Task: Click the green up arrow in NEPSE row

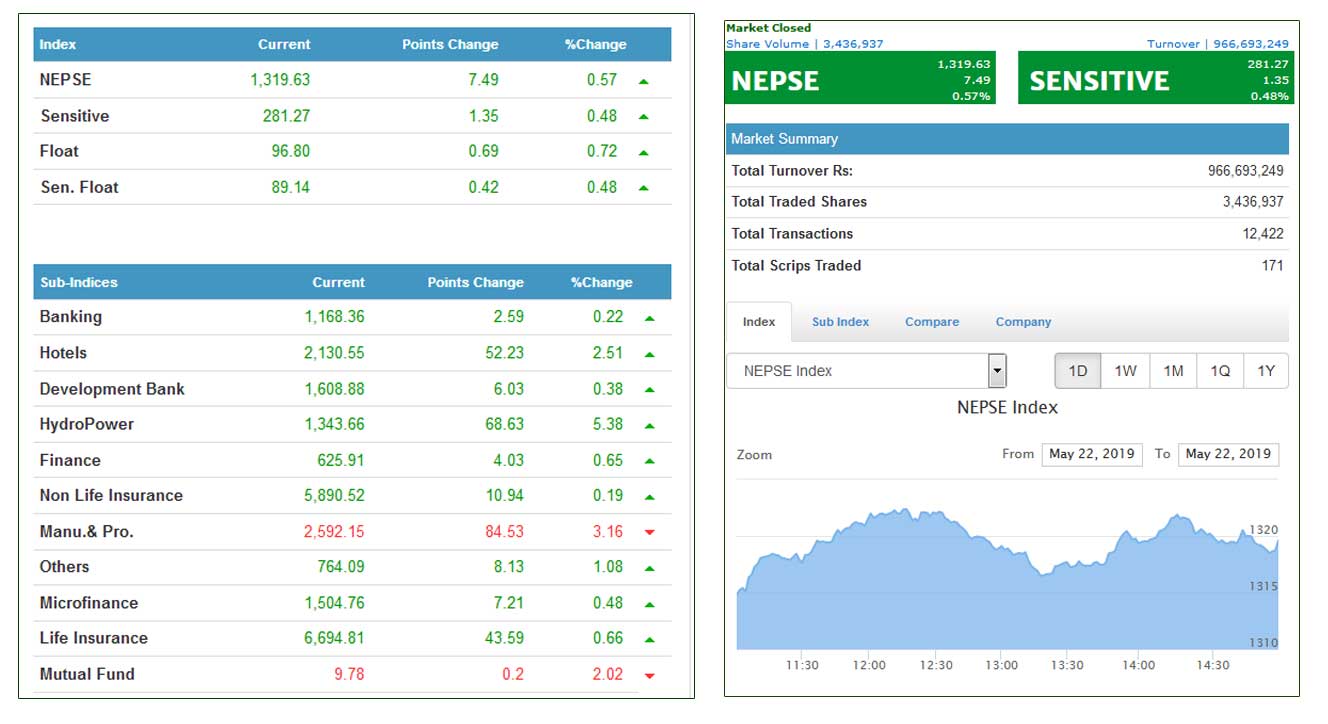Action: tap(643, 81)
